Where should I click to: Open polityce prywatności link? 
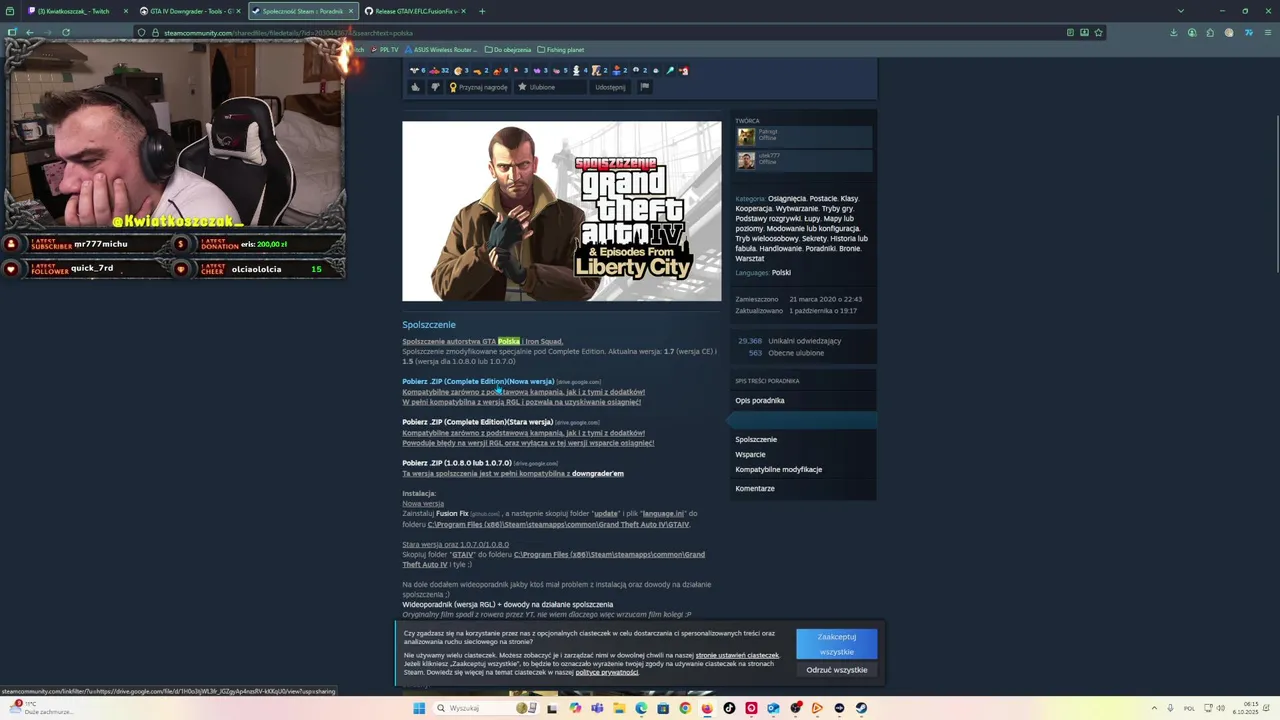click(x=606, y=672)
